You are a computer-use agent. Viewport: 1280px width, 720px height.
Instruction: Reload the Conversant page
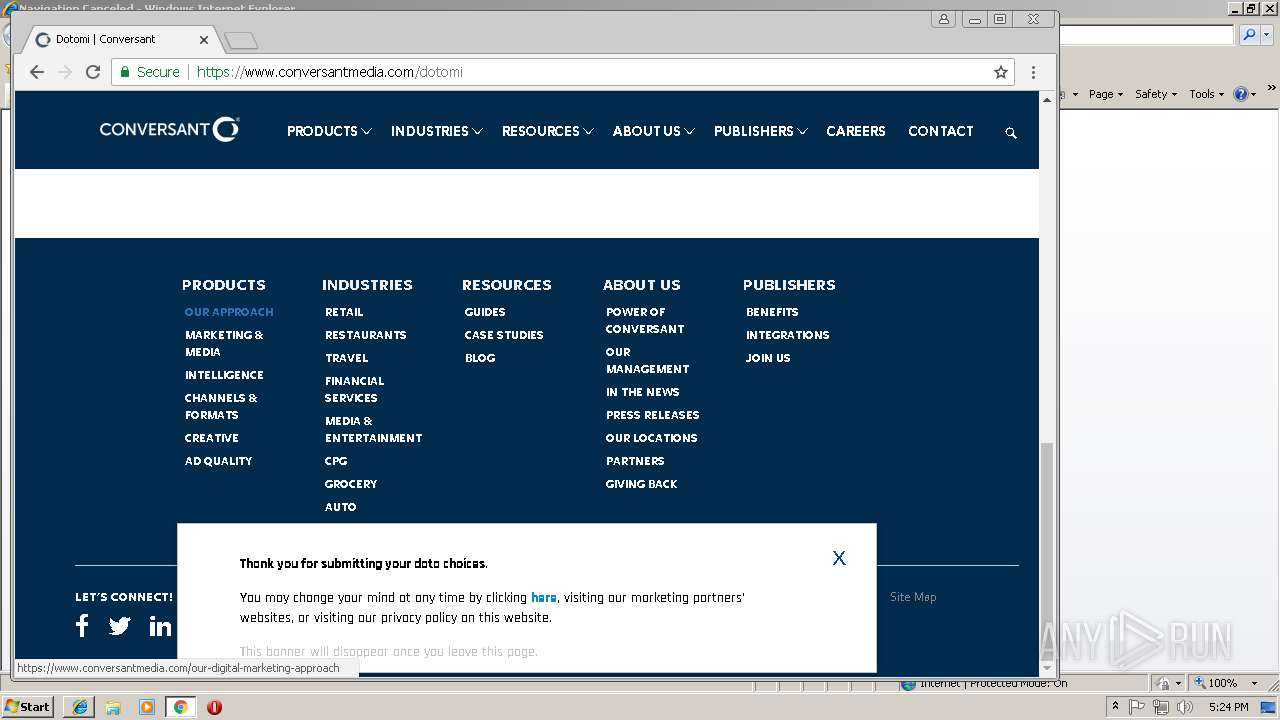click(93, 72)
